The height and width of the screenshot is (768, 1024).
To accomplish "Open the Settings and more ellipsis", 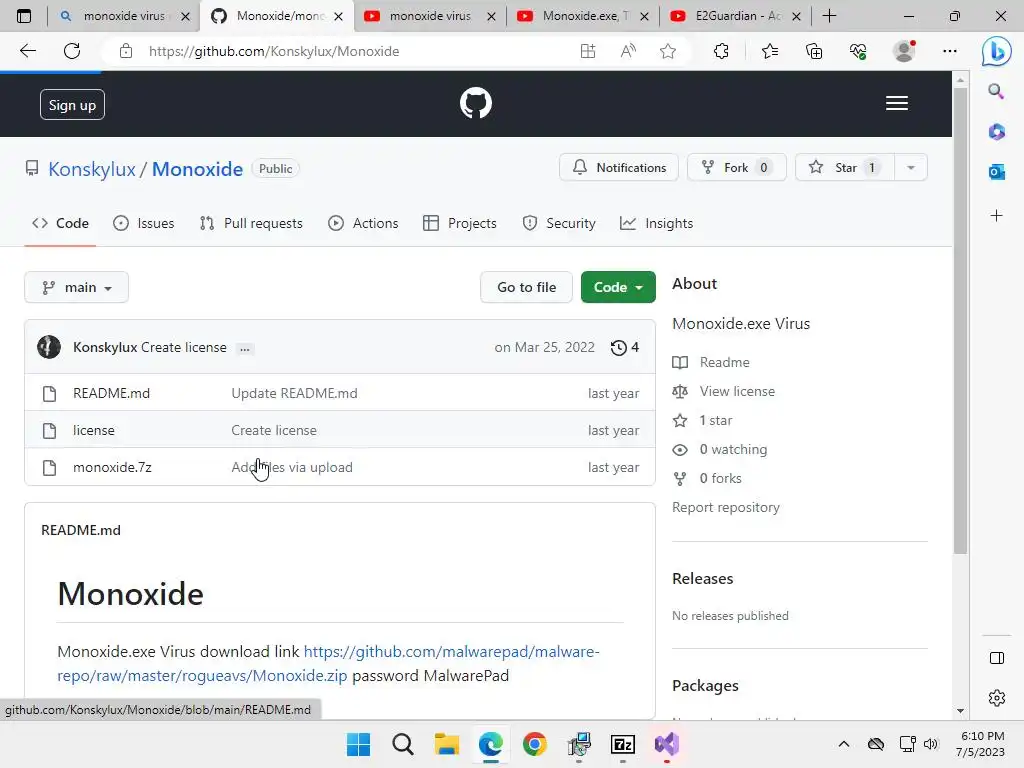I will (950, 51).
